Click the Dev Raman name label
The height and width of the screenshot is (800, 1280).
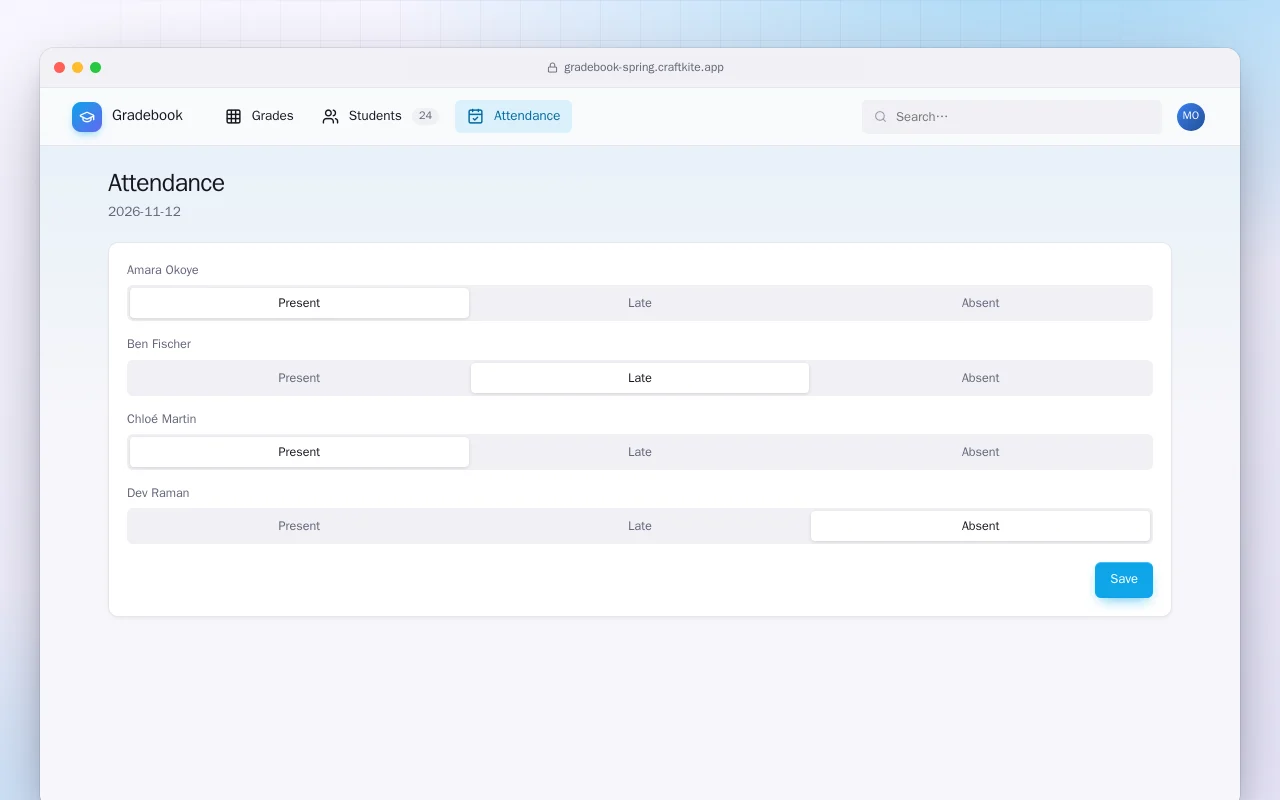click(x=158, y=493)
